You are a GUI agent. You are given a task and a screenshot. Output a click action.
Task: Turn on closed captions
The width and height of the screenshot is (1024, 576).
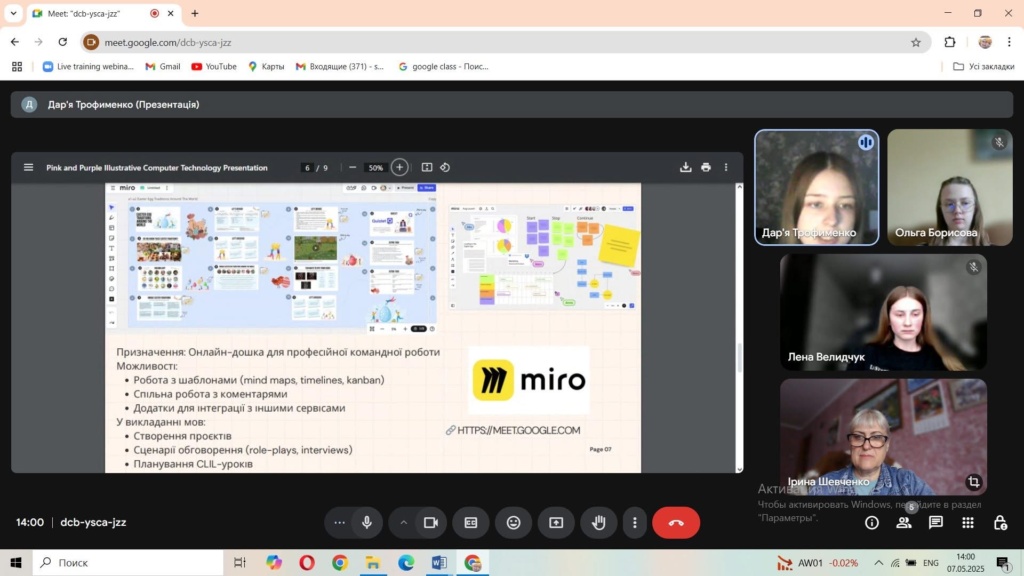tap(471, 522)
